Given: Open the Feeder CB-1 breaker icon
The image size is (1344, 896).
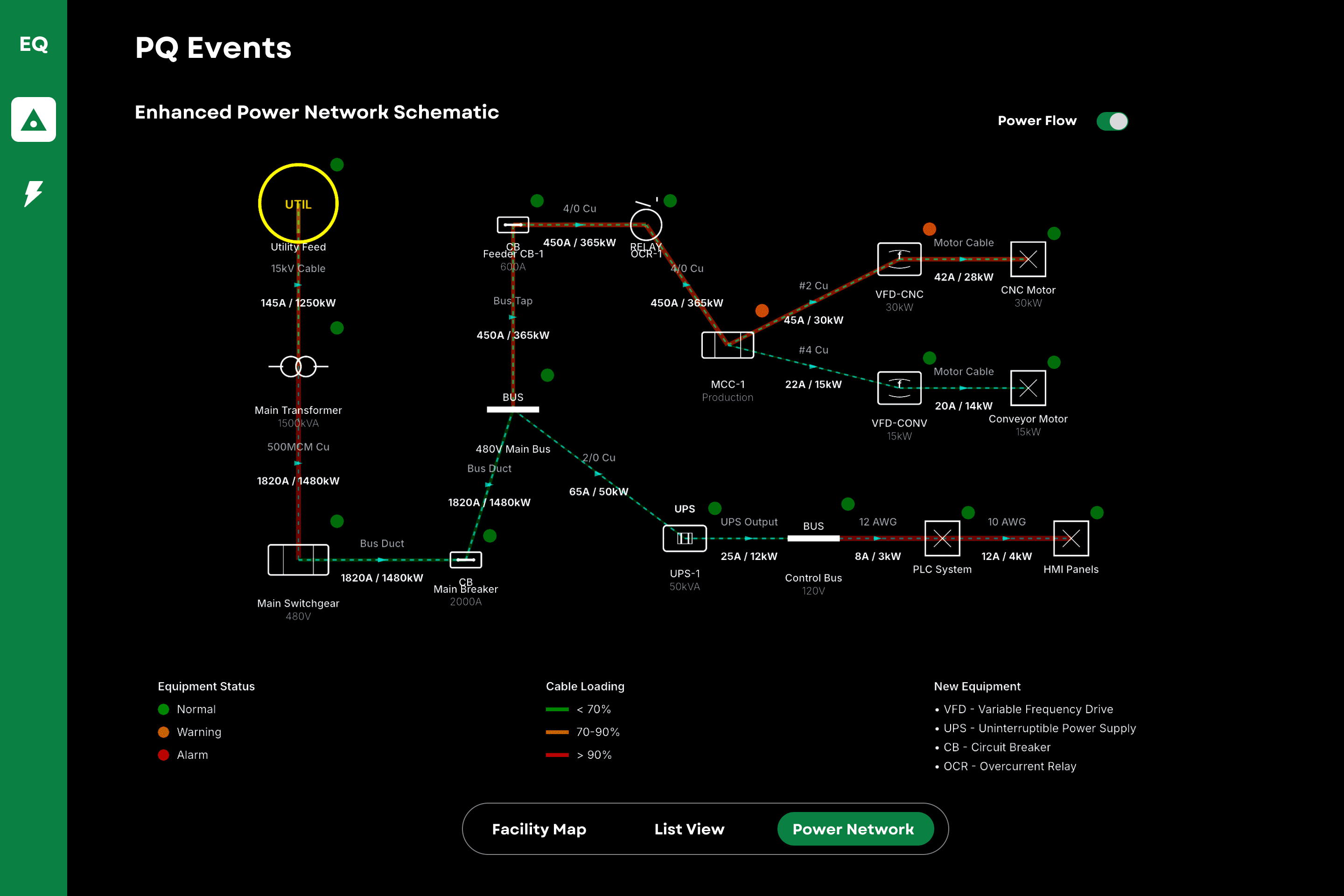Looking at the screenshot, I should 512,224.
